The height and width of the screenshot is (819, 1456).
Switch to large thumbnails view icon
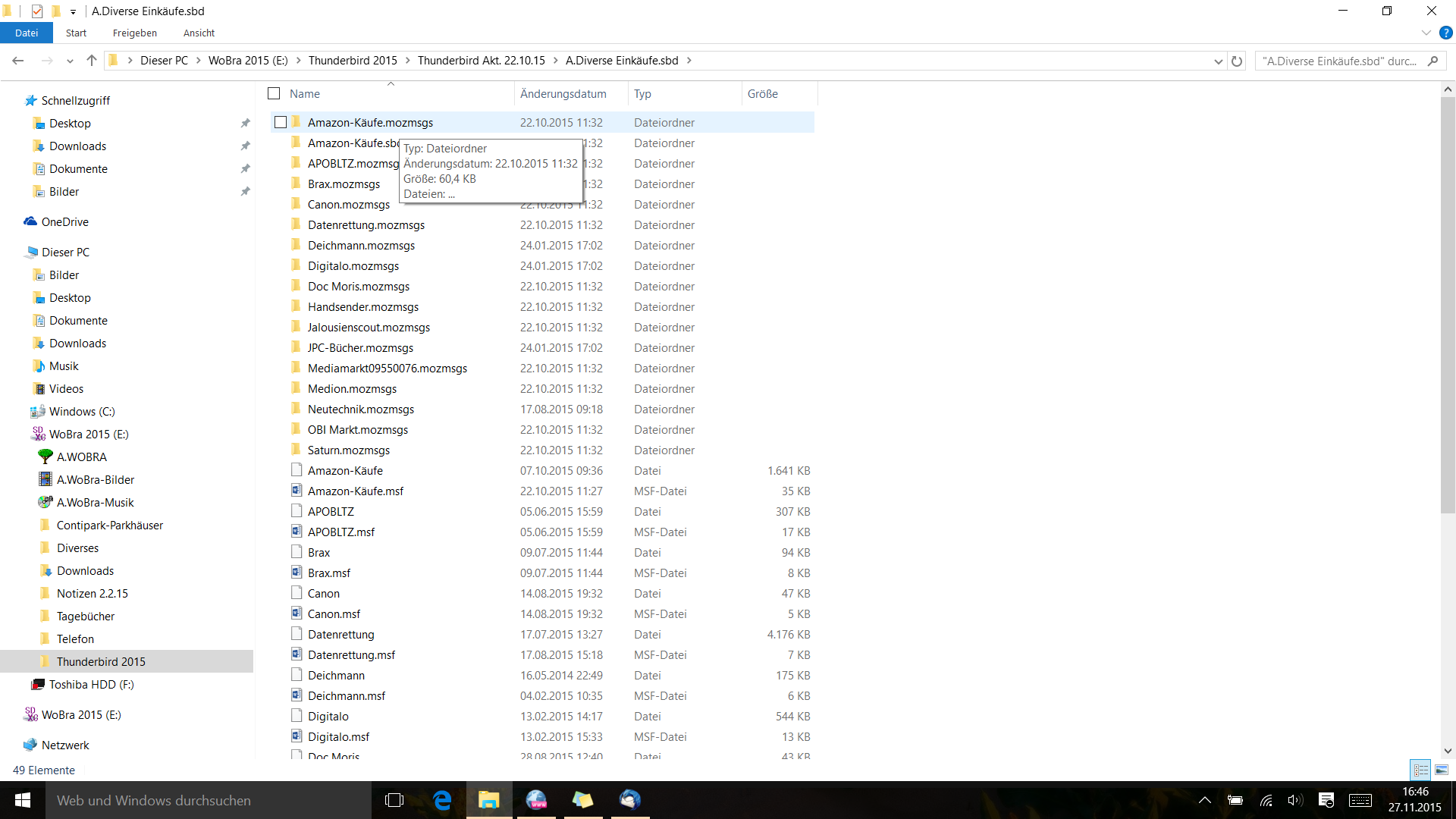click(x=1441, y=770)
